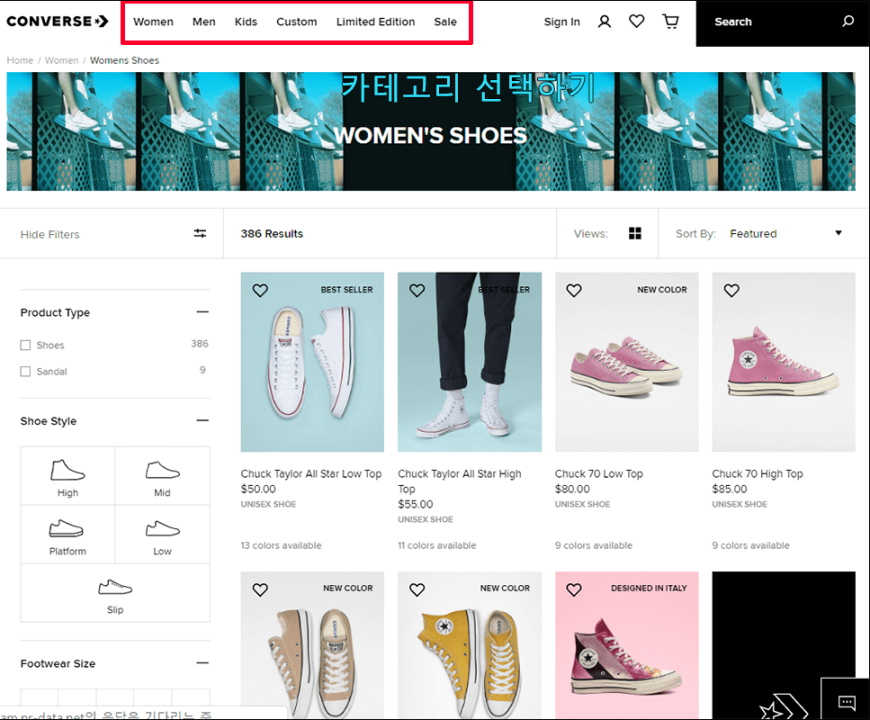Open Chuck Taylor All Star High Top title
The height and width of the screenshot is (720, 870).
click(459, 481)
